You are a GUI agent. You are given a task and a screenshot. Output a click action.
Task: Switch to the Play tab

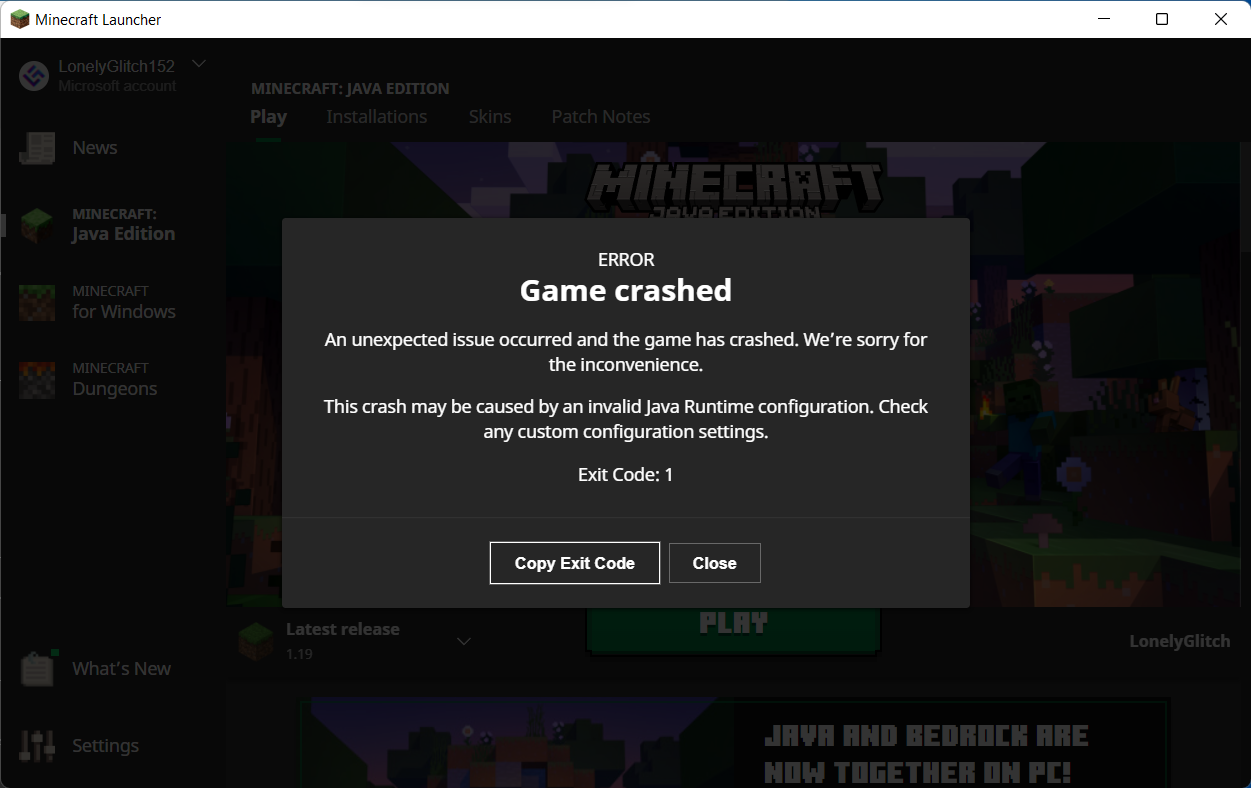point(268,117)
